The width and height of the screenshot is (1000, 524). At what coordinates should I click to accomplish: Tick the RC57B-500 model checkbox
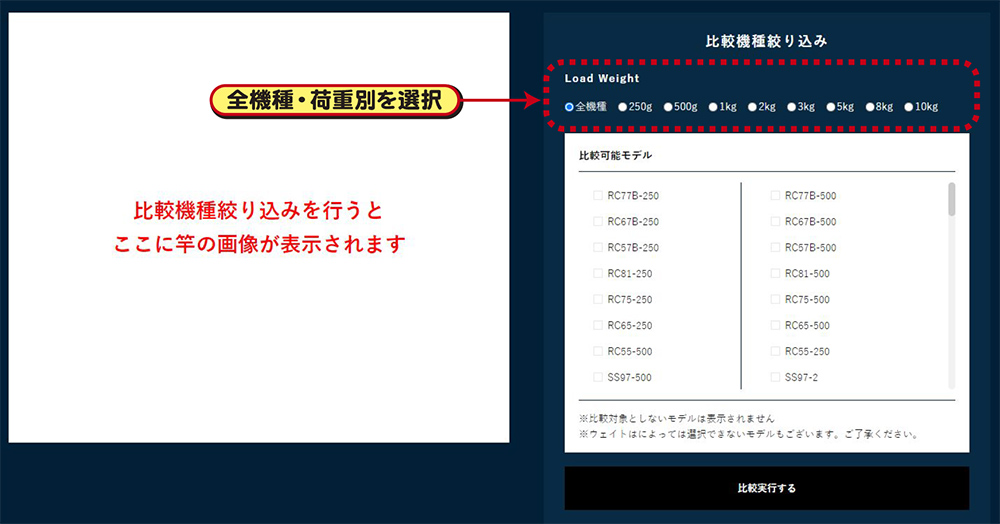point(775,248)
